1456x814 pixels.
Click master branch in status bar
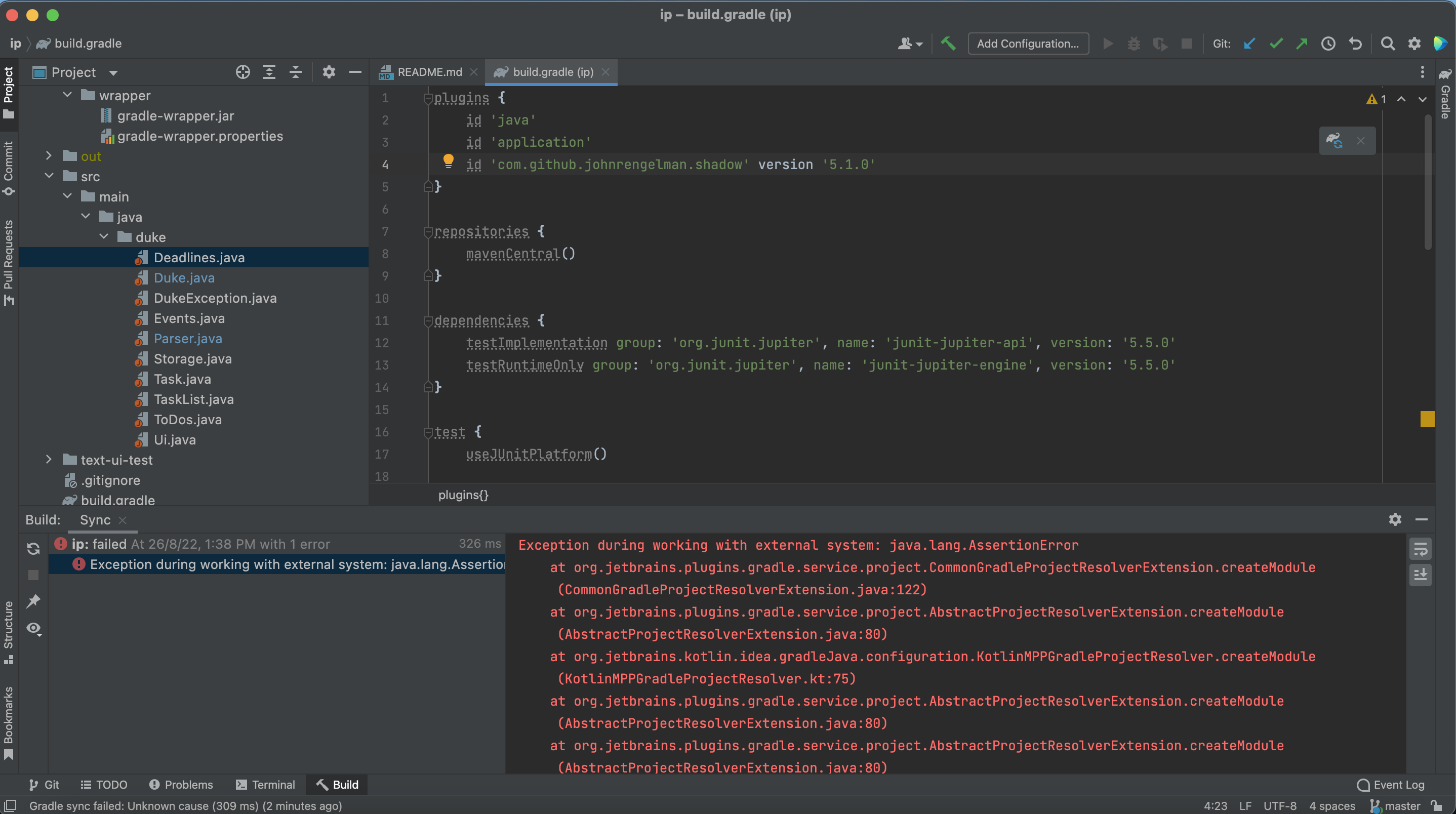click(1395, 805)
